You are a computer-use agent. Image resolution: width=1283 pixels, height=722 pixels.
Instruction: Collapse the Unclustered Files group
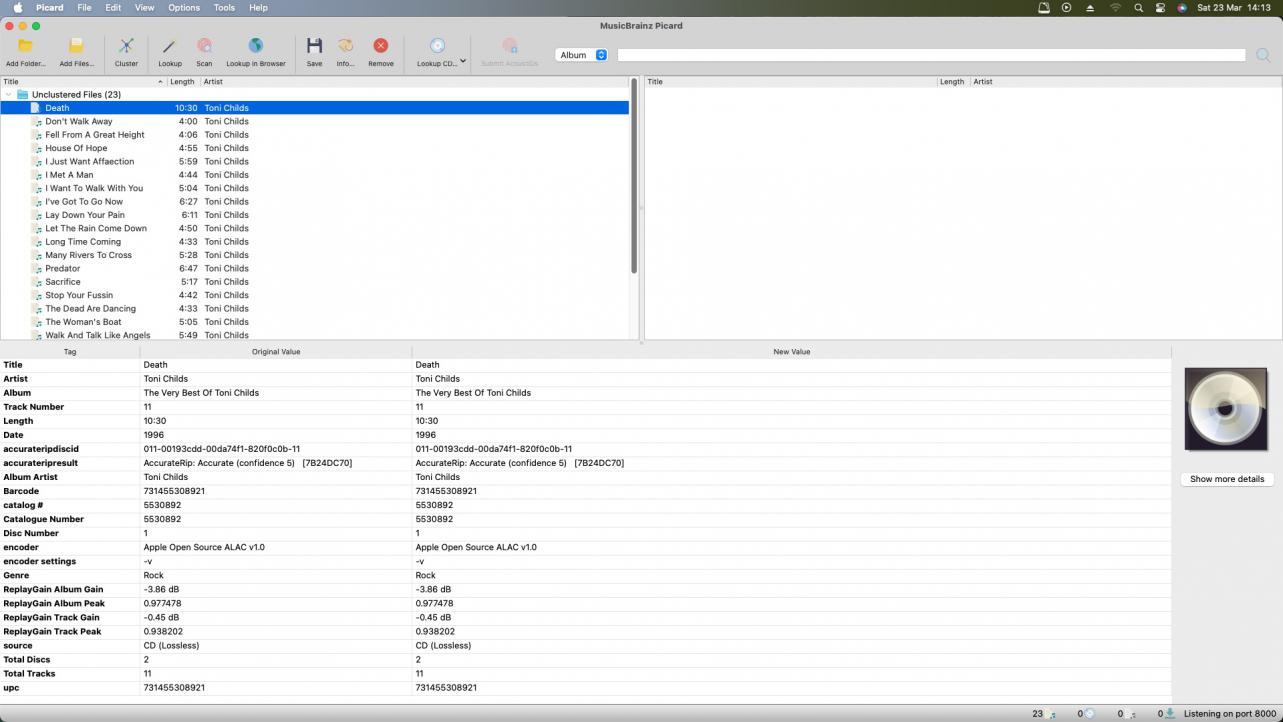point(9,95)
